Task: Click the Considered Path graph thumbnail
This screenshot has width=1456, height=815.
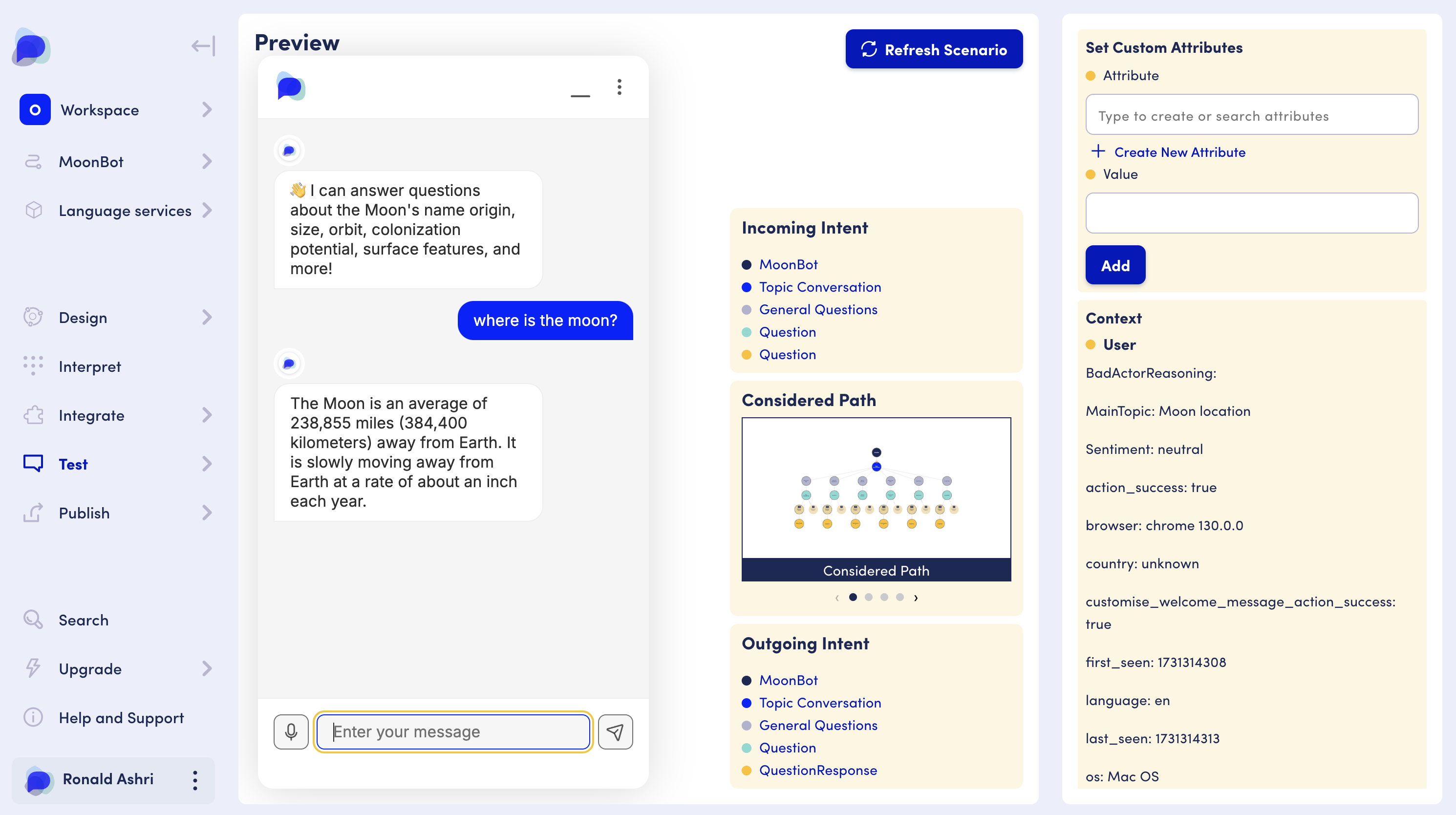Action: point(876,489)
